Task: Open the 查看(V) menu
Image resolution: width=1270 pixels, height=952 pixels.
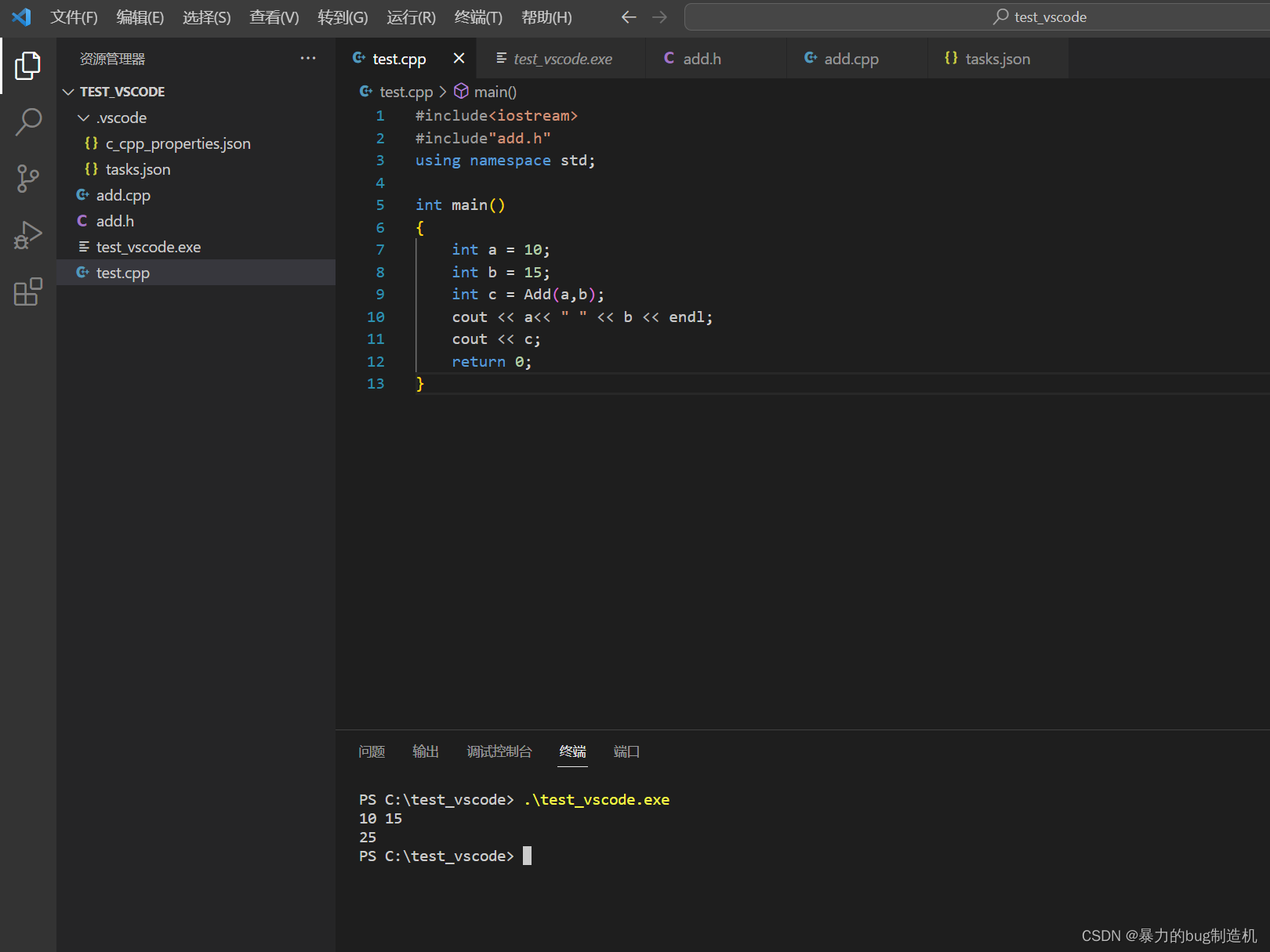Action: [274, 17]
